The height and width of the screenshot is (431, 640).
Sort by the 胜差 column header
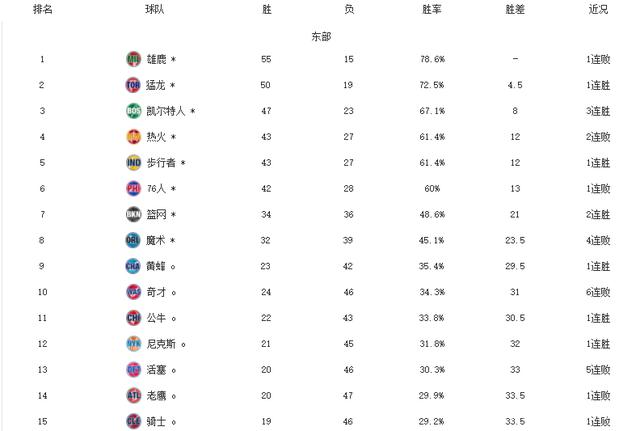pos(515,9)
